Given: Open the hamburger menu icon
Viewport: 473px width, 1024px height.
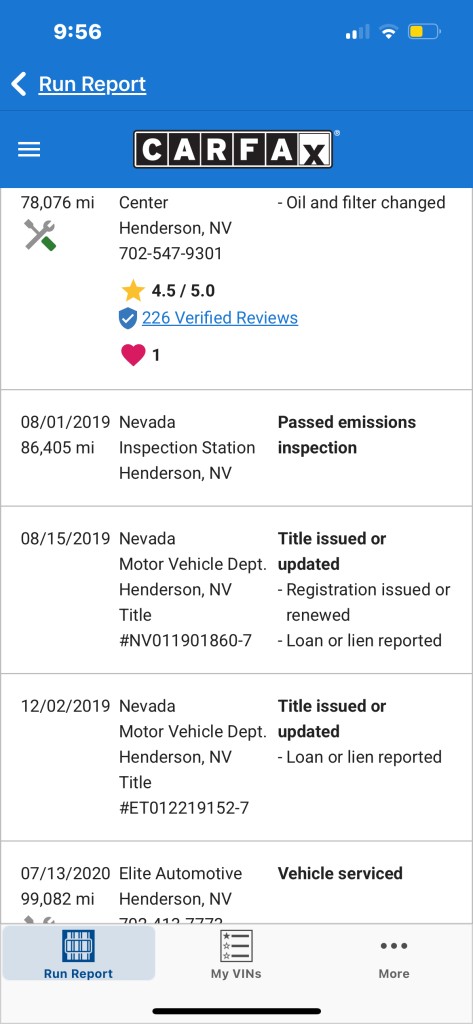Looking at the screenshot, I should pyautogui.click(x=29, y=150).
